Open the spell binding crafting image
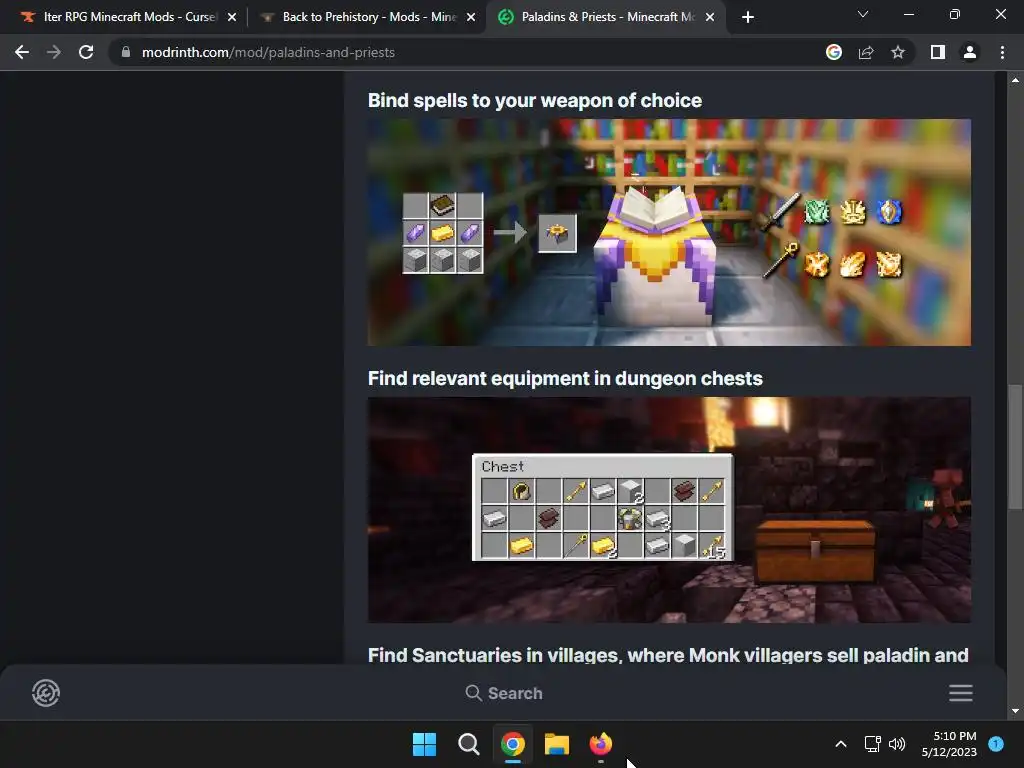The image size is (1024, 768). pos(669,232)
